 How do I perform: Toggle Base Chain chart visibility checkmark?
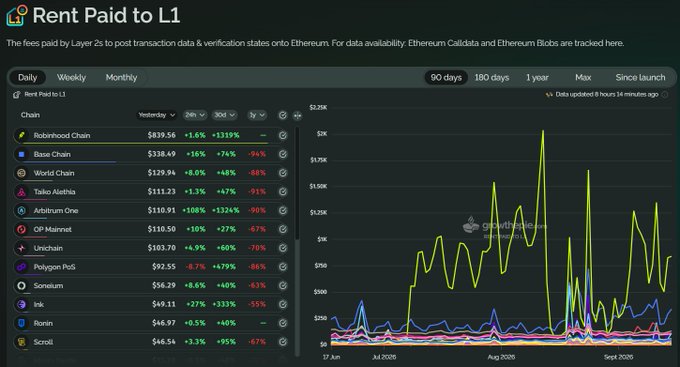(x=283, y=154)
